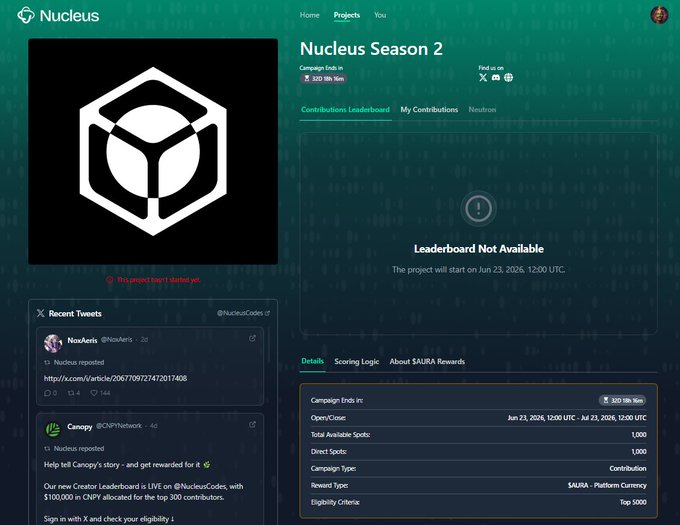Click the Nucleus logo icon
680x525 pixels.
[26, 15]
